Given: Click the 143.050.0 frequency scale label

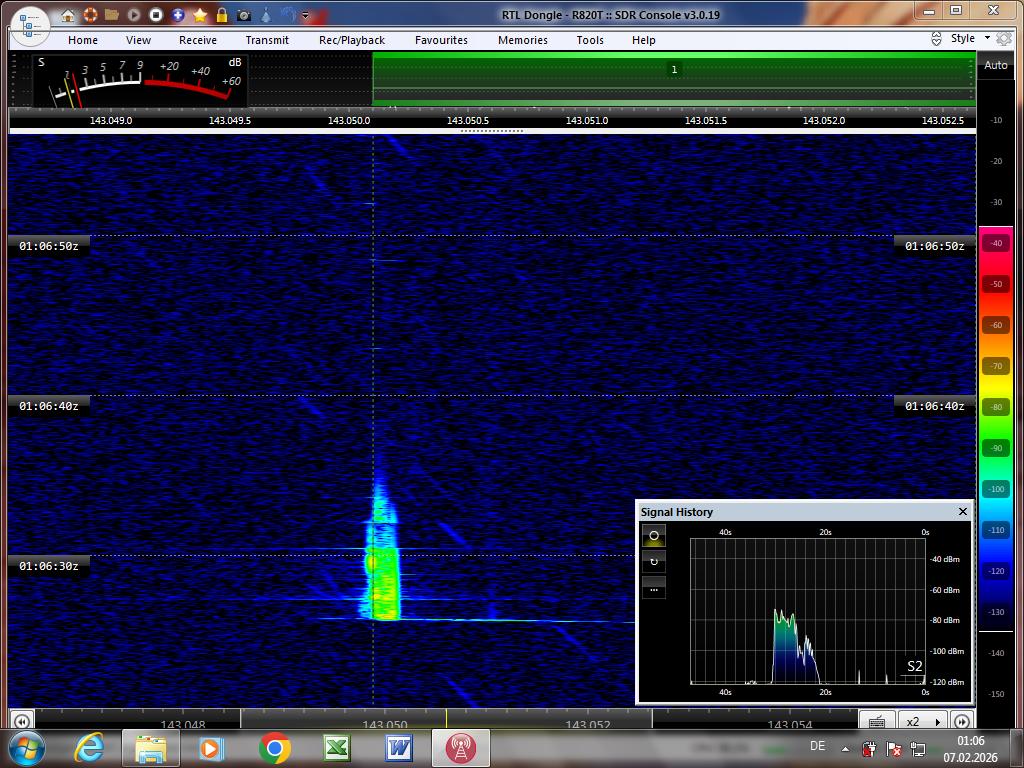Looking at the screenshot, I should point(349,121).
